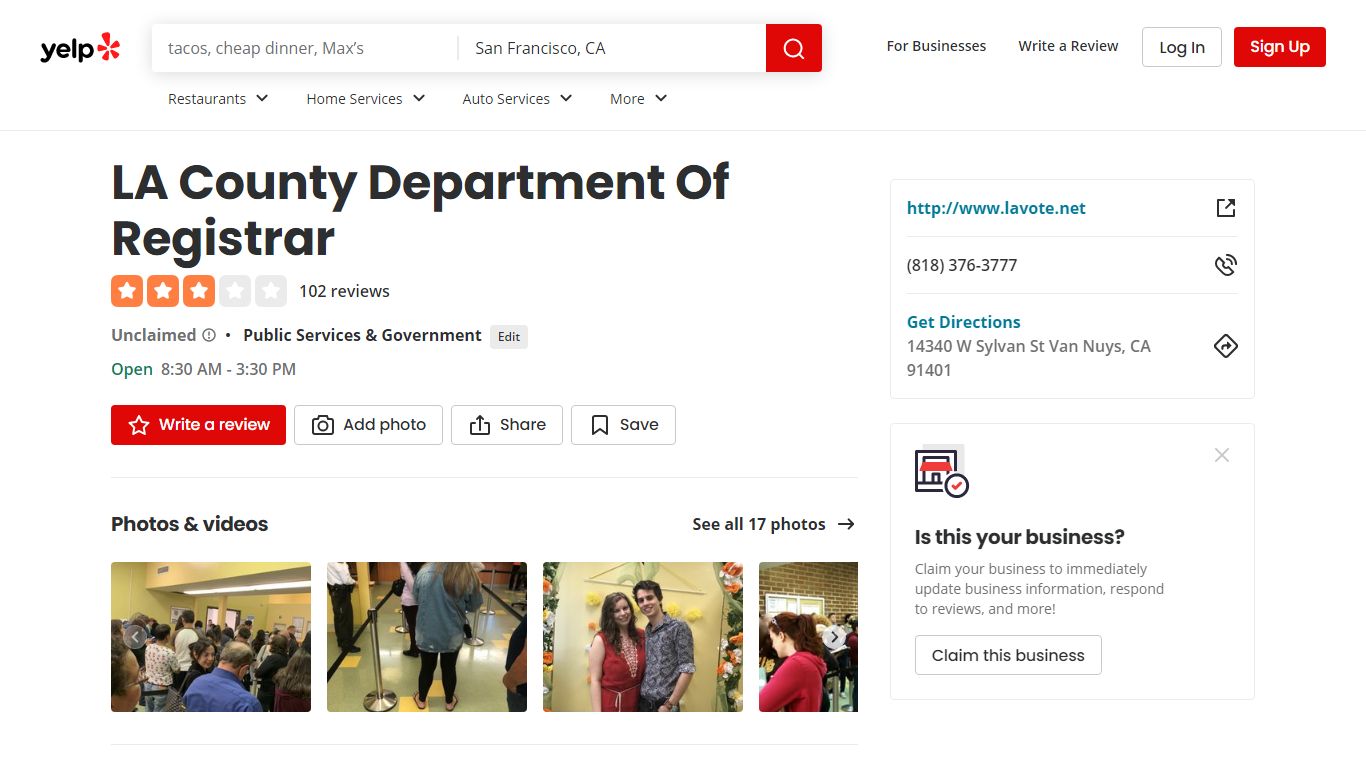Expand the Restaurants dropdown
The height and width of the screenshot is (768, 1366).
click(218, 99)
